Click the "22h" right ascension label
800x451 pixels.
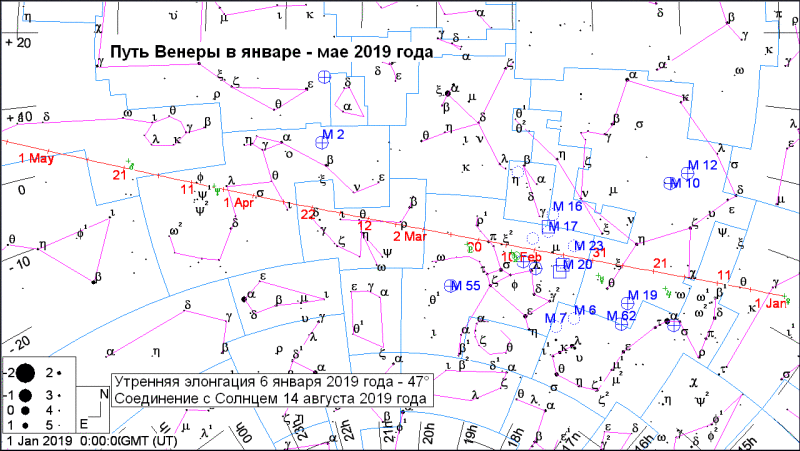346,432
